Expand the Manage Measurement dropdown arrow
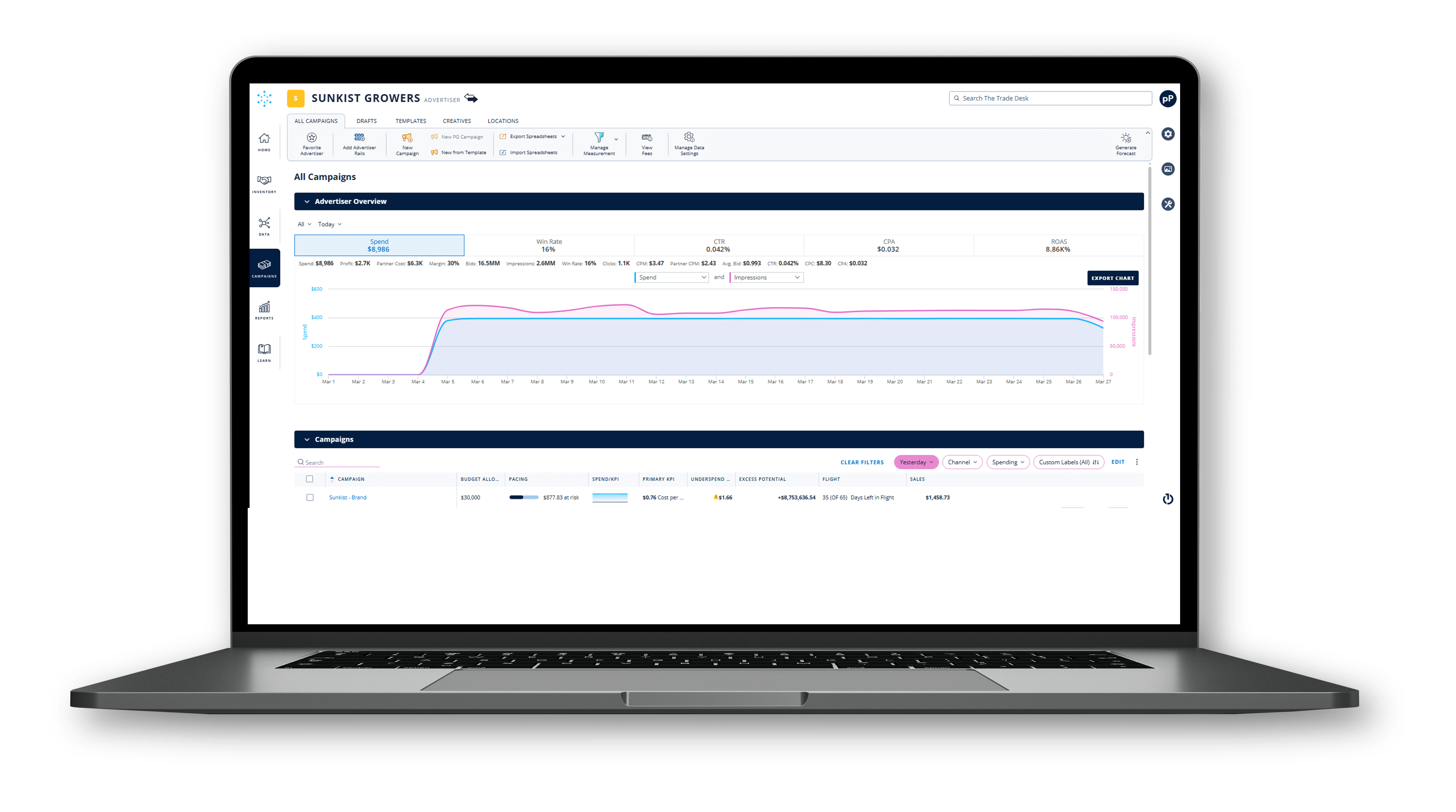Image resolution: width=1456 pixels, height=812 pixels. (x=616, y=139)
